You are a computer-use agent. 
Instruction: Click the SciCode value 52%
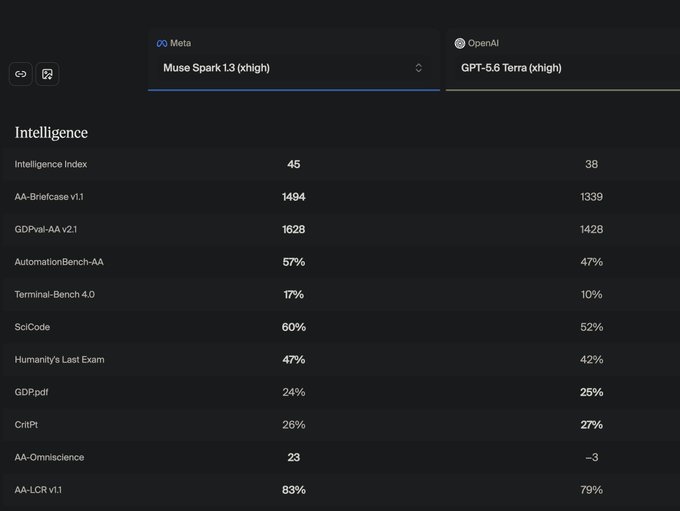pyautogui.click(x=592, y=327)
